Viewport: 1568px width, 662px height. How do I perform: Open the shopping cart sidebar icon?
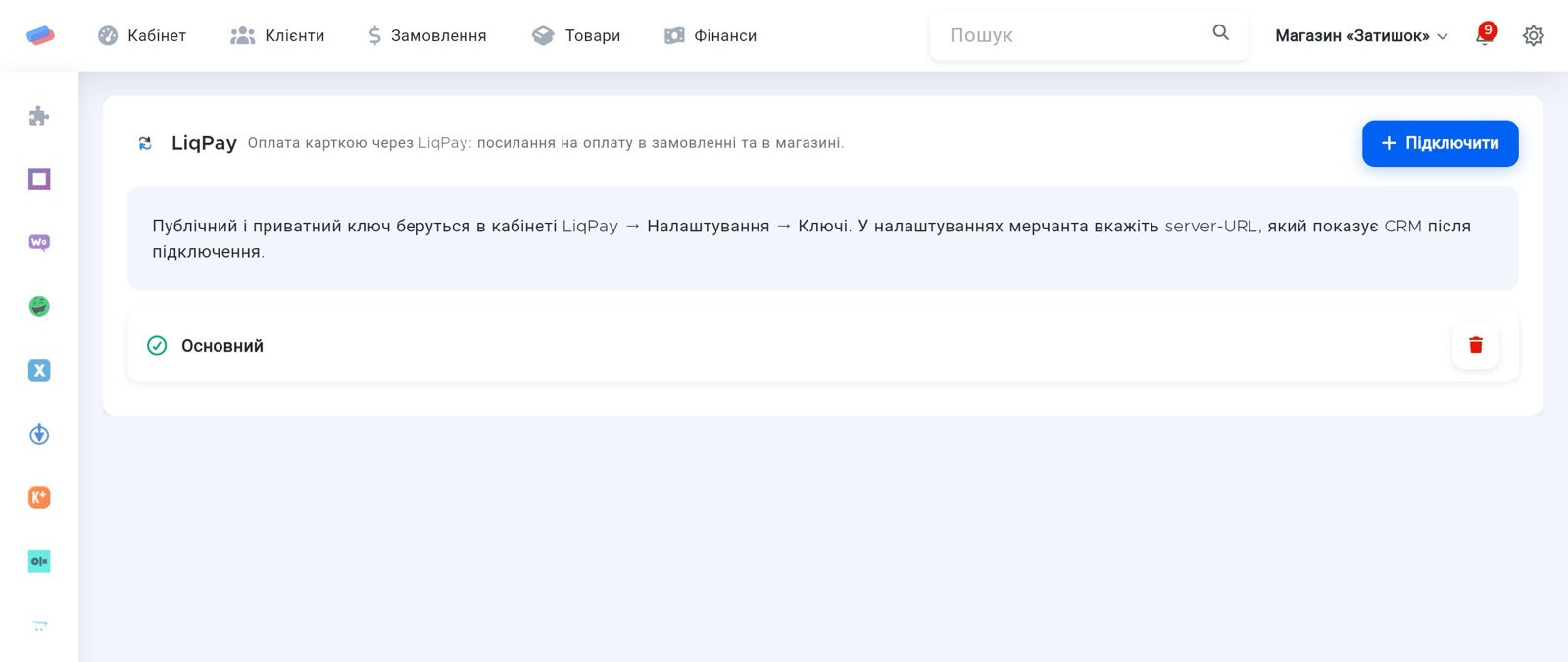tap(39, 625)
